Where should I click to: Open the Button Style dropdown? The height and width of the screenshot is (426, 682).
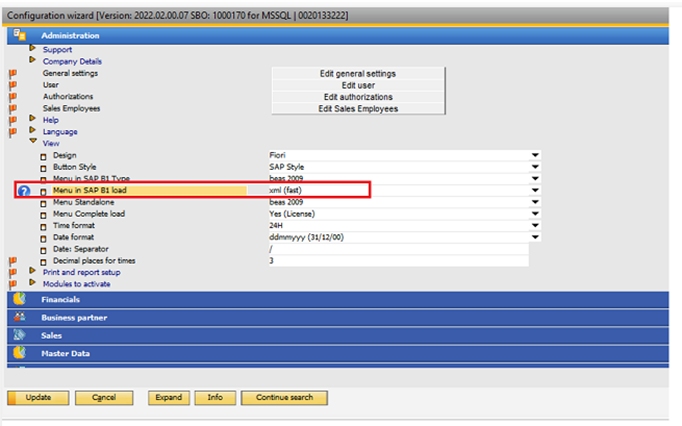click(x=535, y=167)
